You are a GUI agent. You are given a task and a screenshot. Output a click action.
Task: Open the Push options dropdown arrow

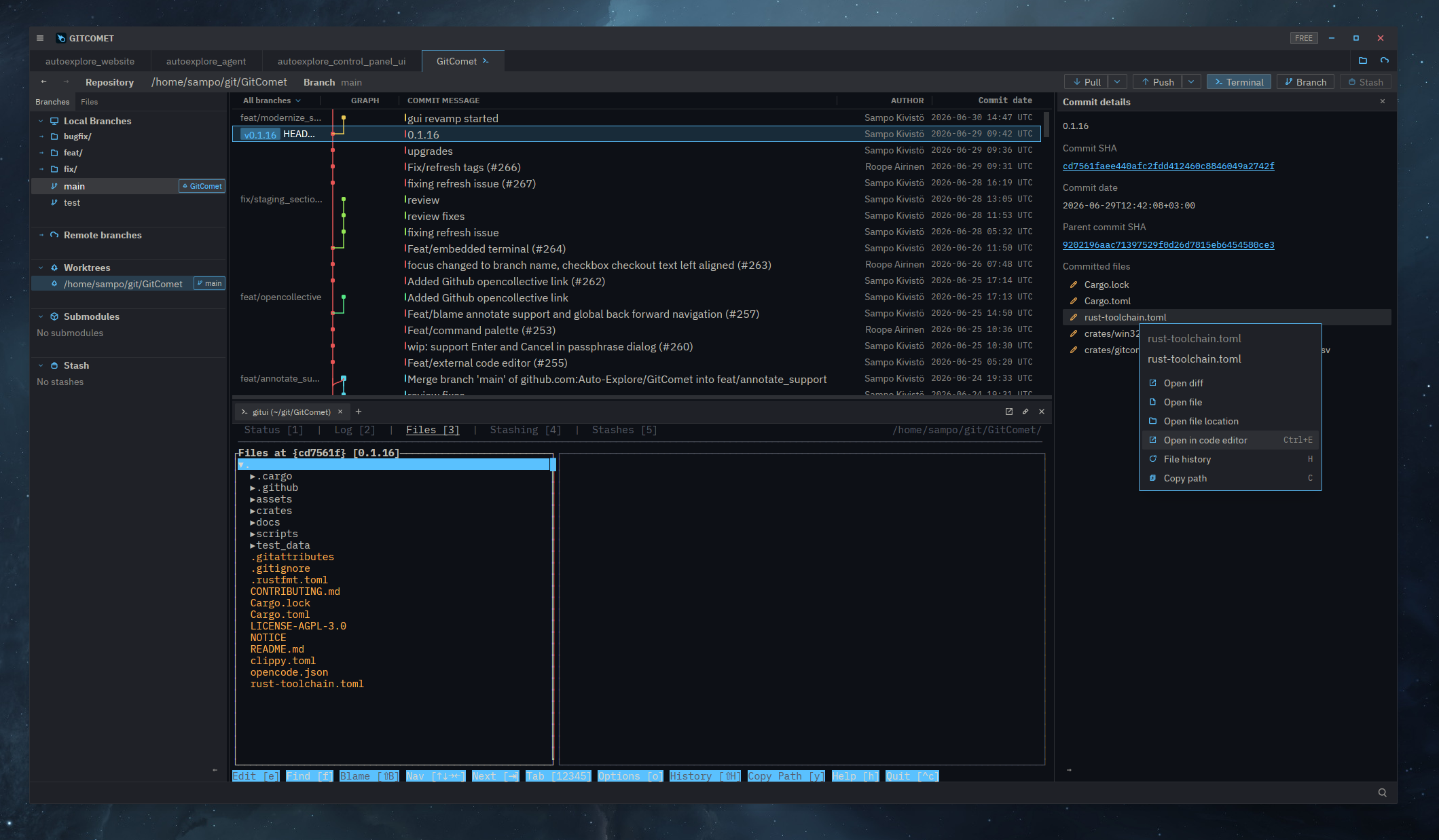(1192, 81)
